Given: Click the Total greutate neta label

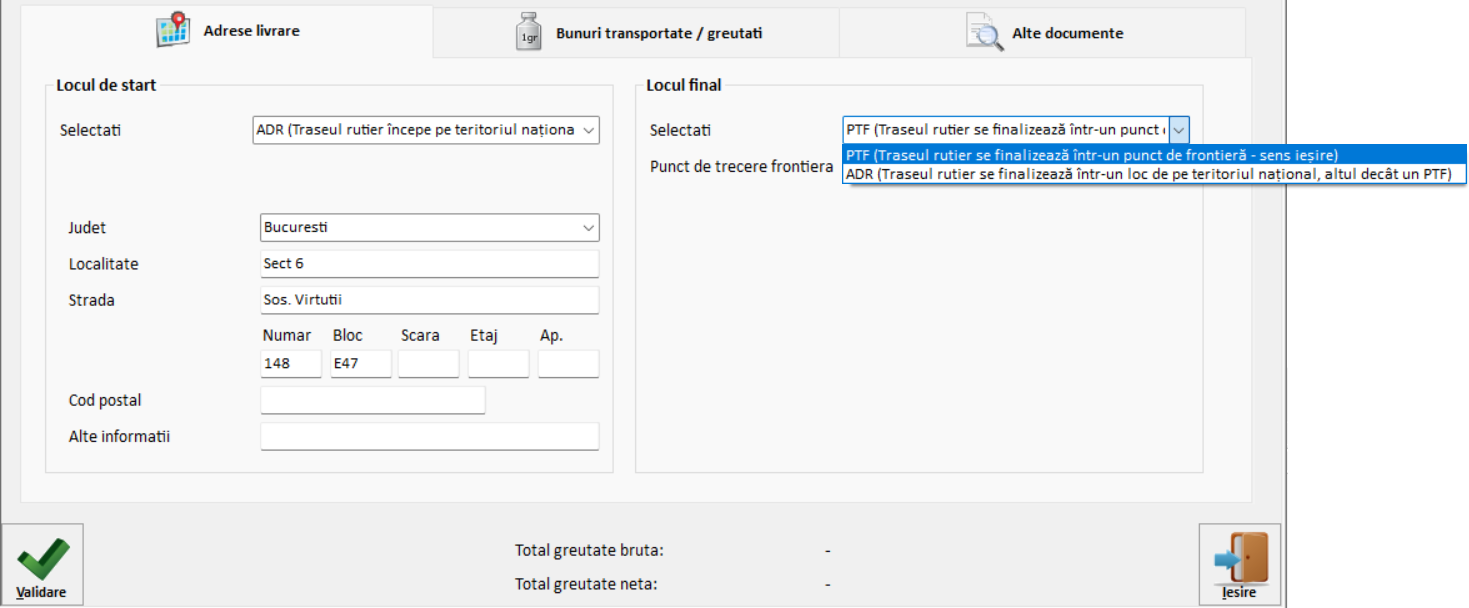Looking at the screenshot, I should (x=586, y=585).
